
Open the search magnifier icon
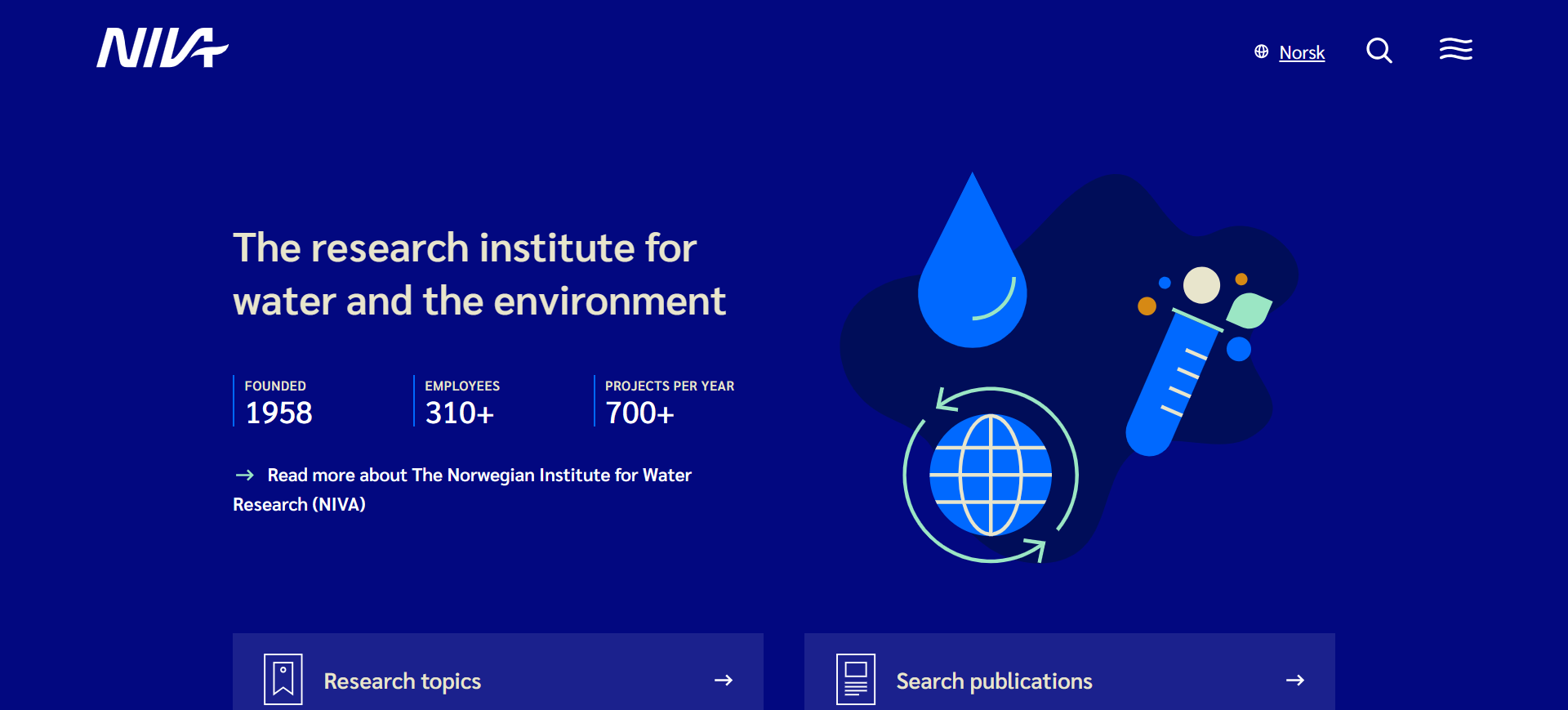(1379, 51)
